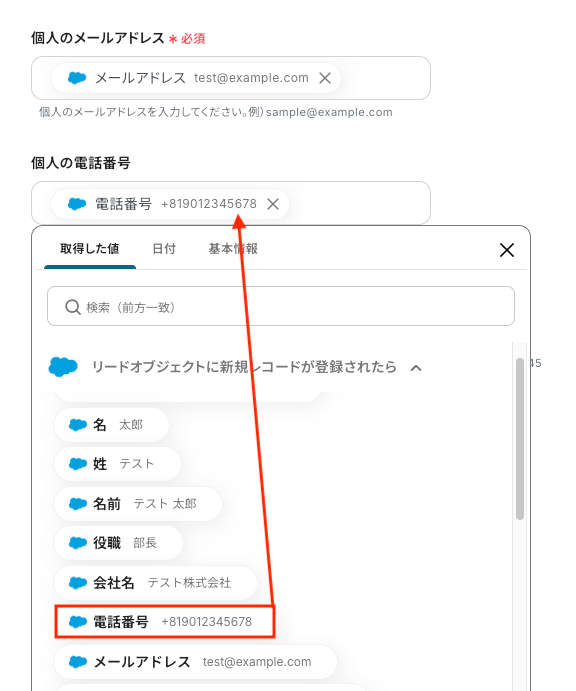Select the 役職 部長 value
This screenshot has width=576, height=691.
(118, 542)
